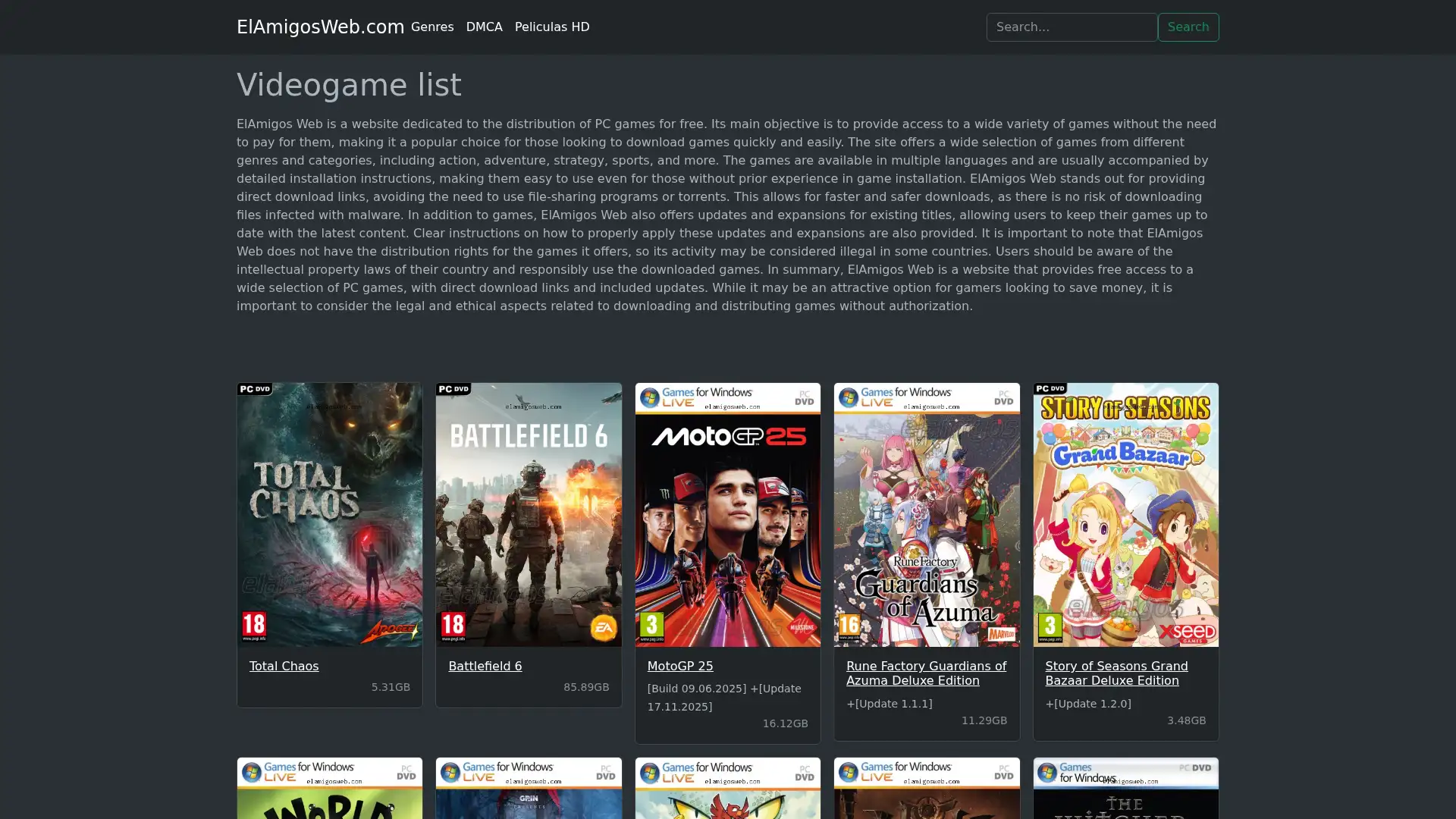Visit the Peliculas HD section
Image resolution: width=1456 pixels, height=819 pixels.
[552, 27]
